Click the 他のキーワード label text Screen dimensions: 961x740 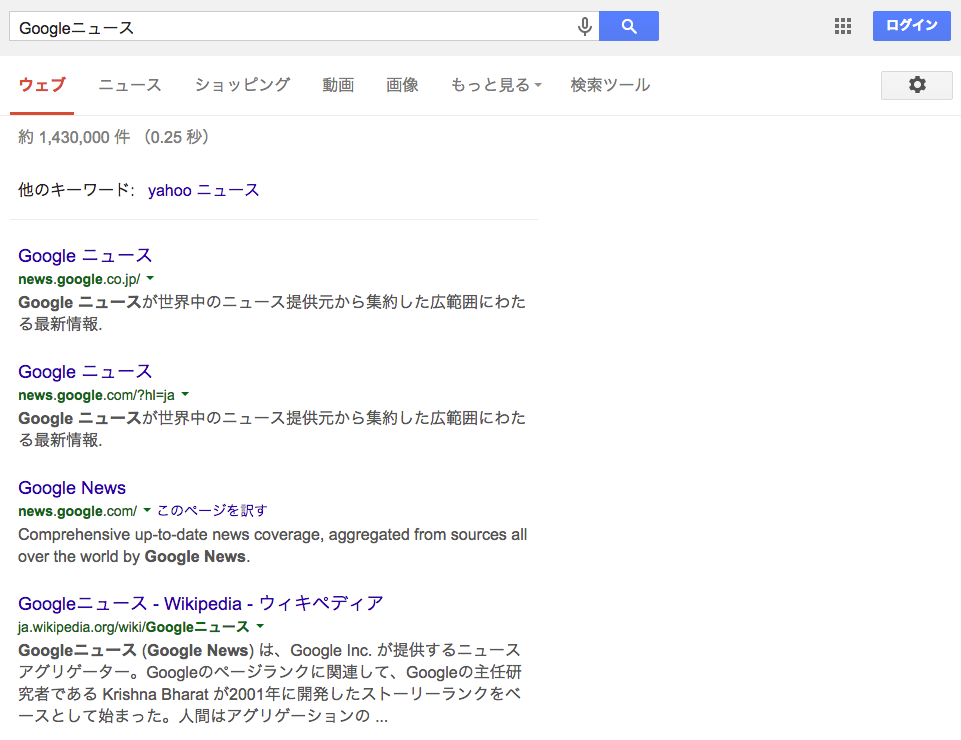(x=76, y=190)
